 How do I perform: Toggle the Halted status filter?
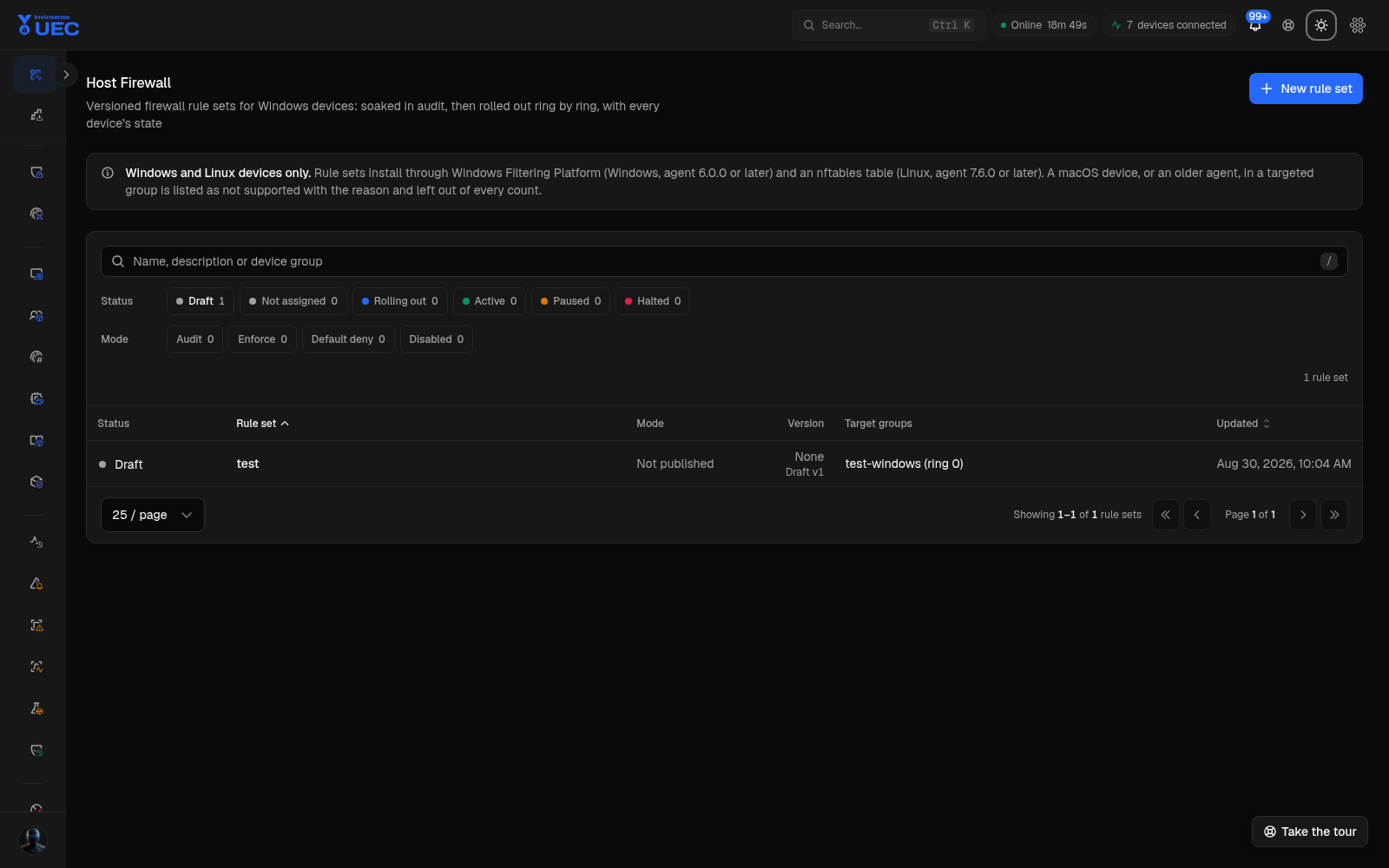(x=653, y=301)
